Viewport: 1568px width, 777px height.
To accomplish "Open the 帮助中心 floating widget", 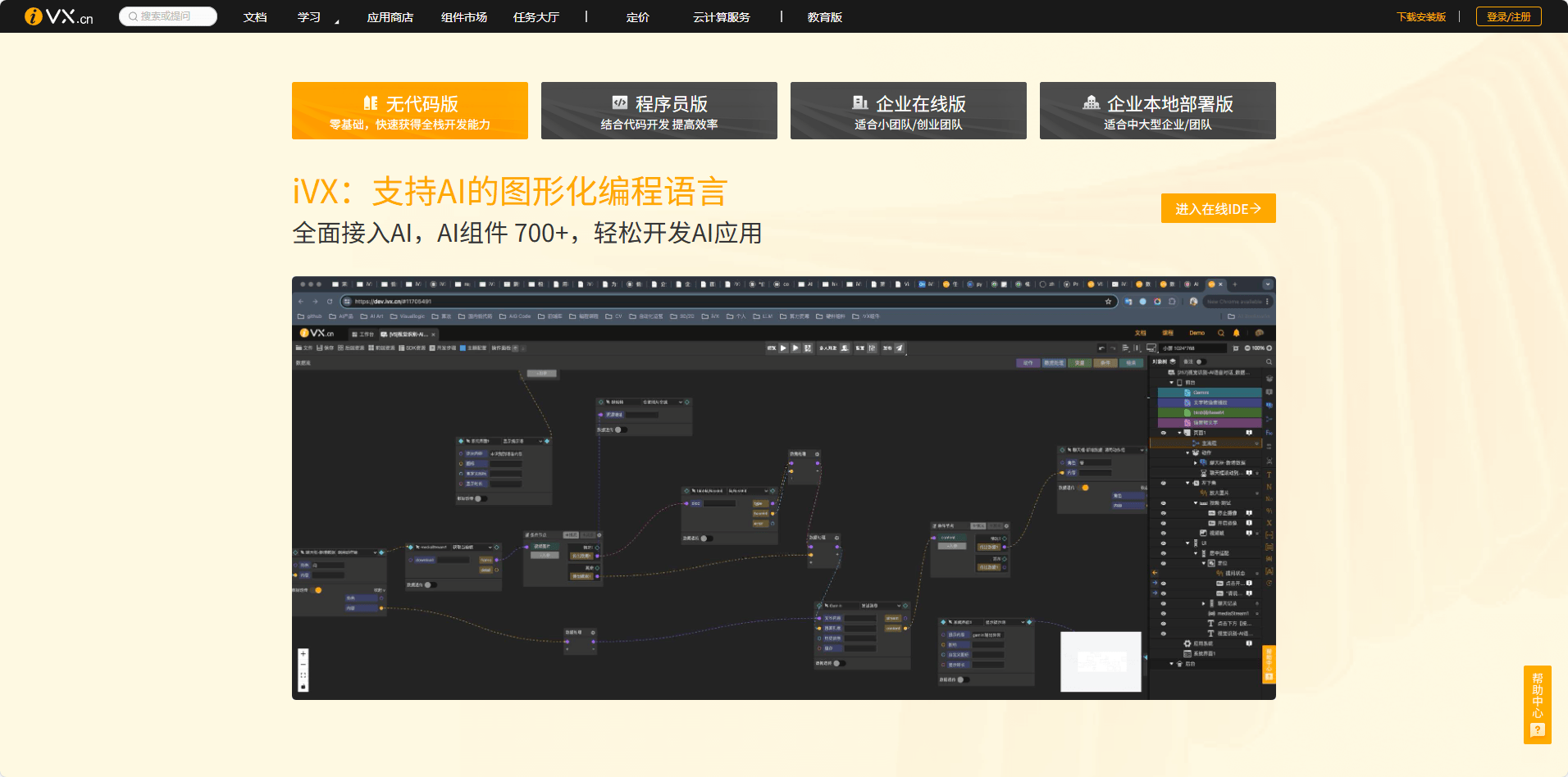I will (x=1537, y=704).
